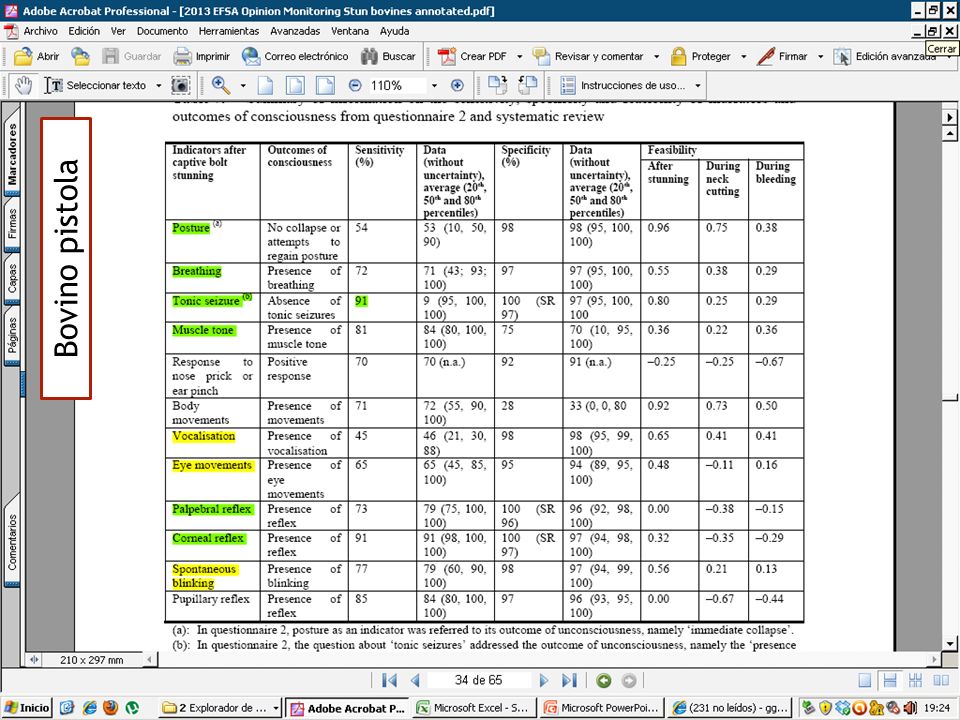
Task: Select the Hand tool
Action: 23,86
